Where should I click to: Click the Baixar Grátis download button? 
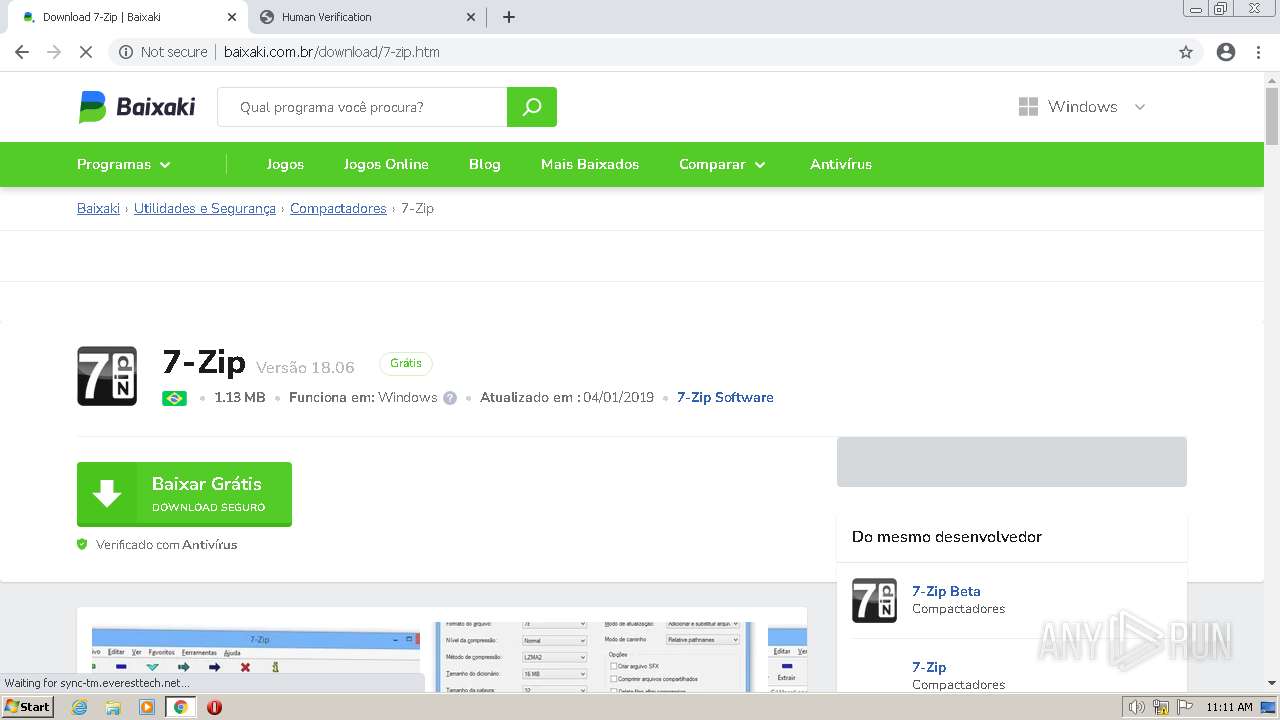pyautogui.click(x=184, y=494)
